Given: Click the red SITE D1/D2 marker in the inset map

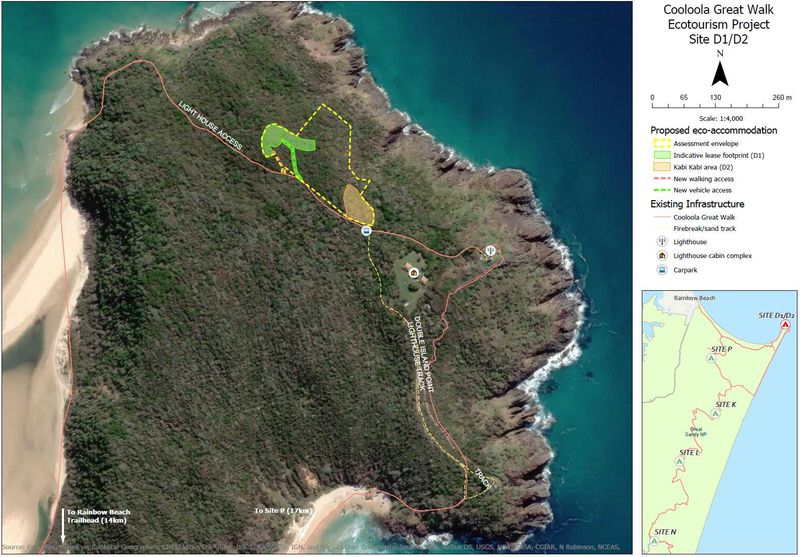Looking at the screenshot, I should pyautogui.click(x=786, y=325).
